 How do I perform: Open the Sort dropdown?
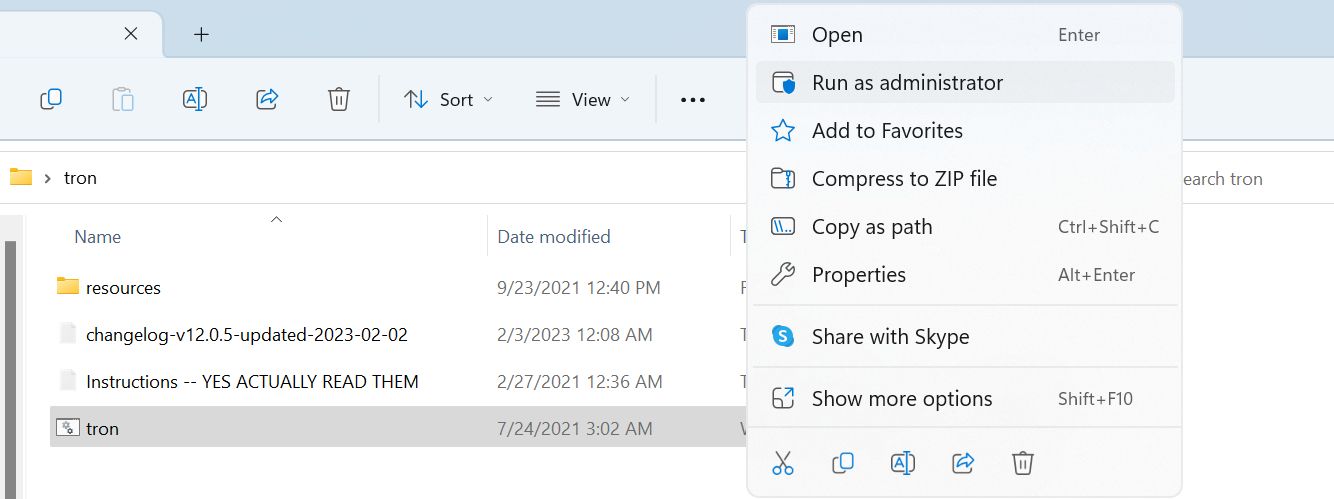pos(448,99)
